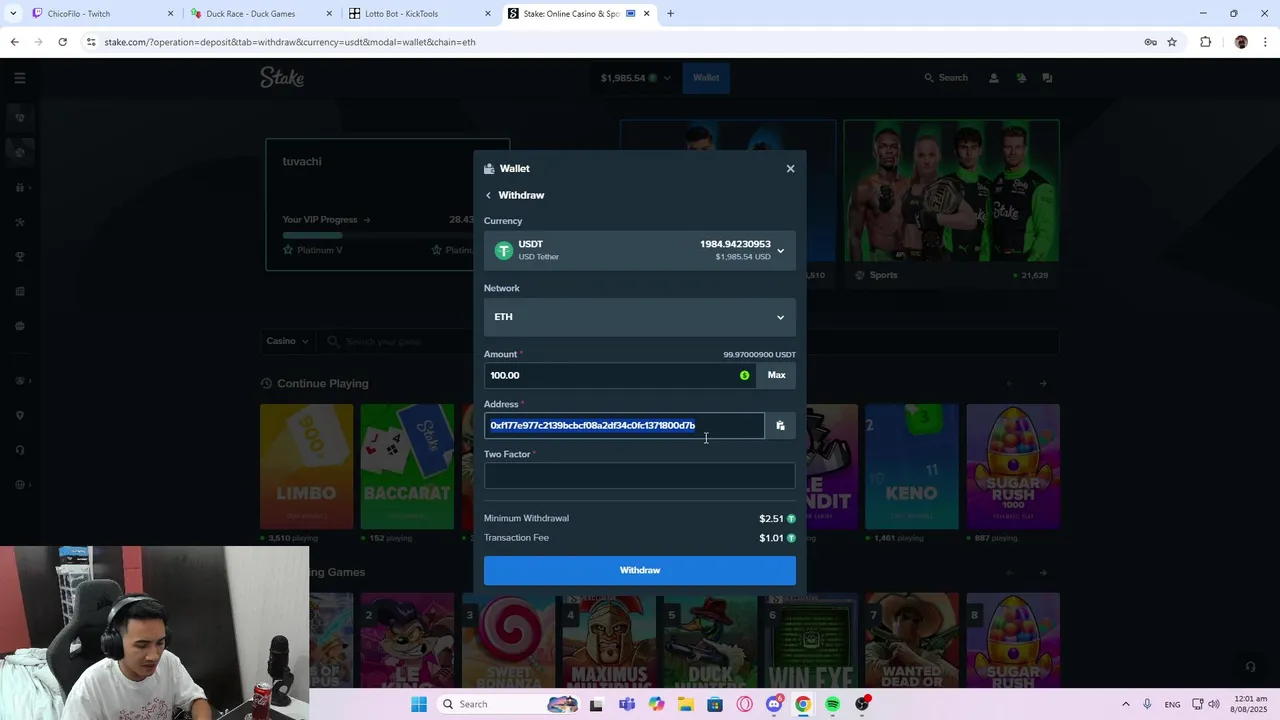This screenshot has height=720, width=1280.
Task: Click Search in Stake header
Action: [x=945, y=78]
